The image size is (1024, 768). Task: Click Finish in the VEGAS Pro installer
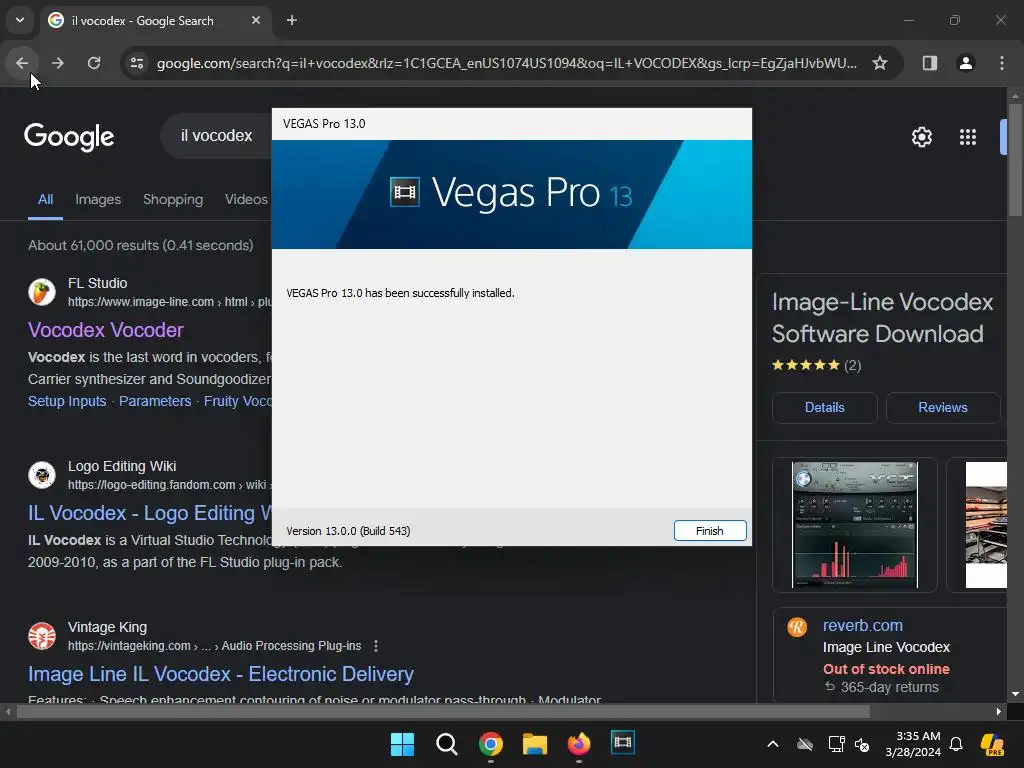[x=710, y=531]
